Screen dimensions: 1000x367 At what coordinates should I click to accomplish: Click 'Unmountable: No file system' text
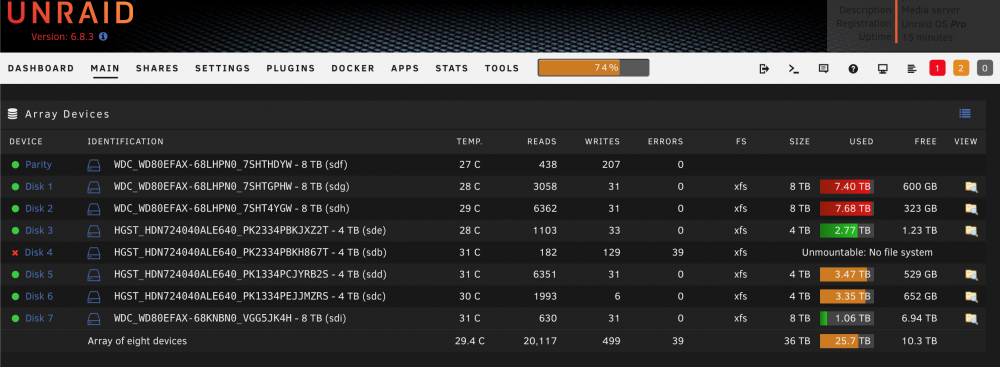867,253
